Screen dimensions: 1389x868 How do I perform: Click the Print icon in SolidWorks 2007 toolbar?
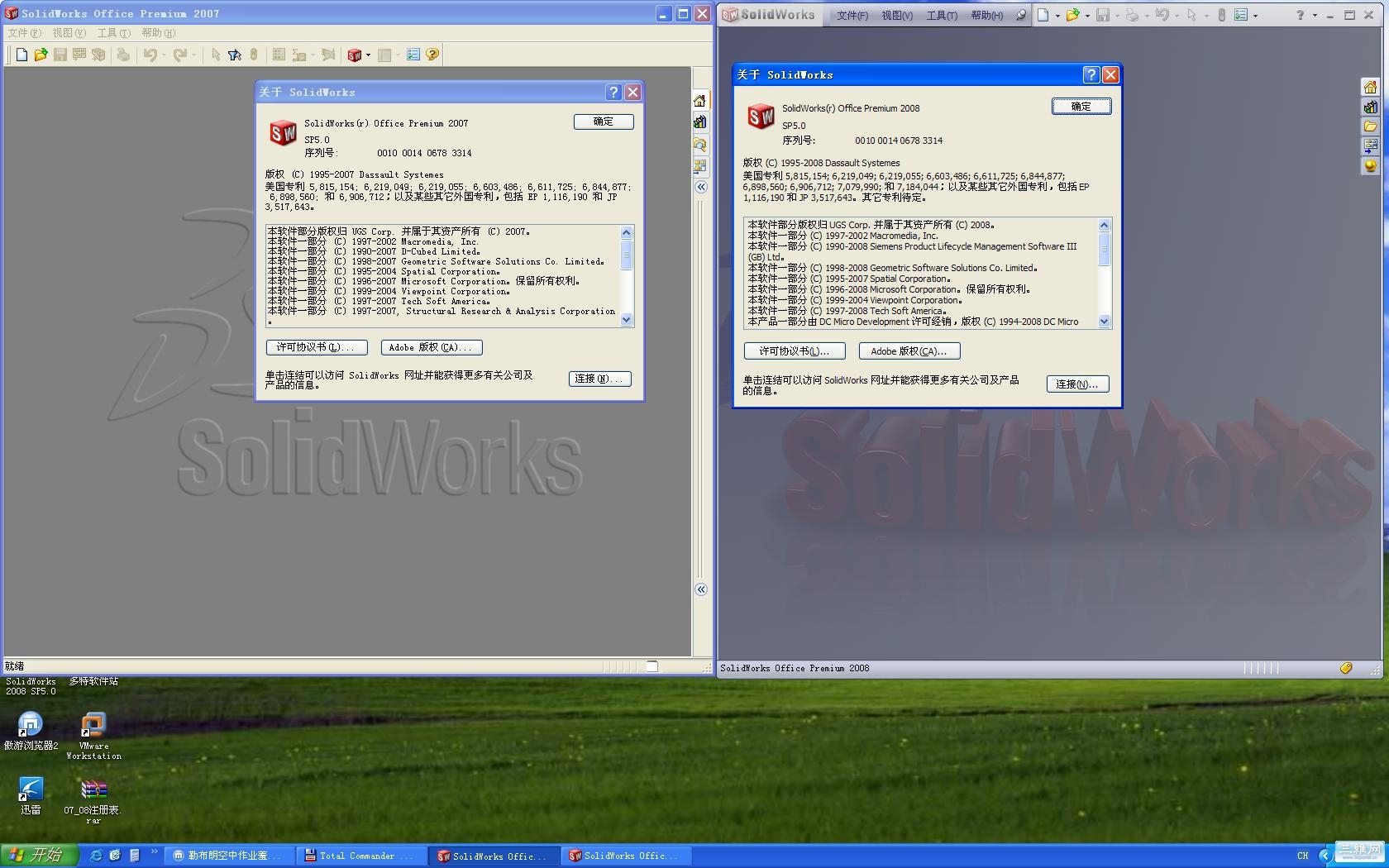click(x=123, y=55)
